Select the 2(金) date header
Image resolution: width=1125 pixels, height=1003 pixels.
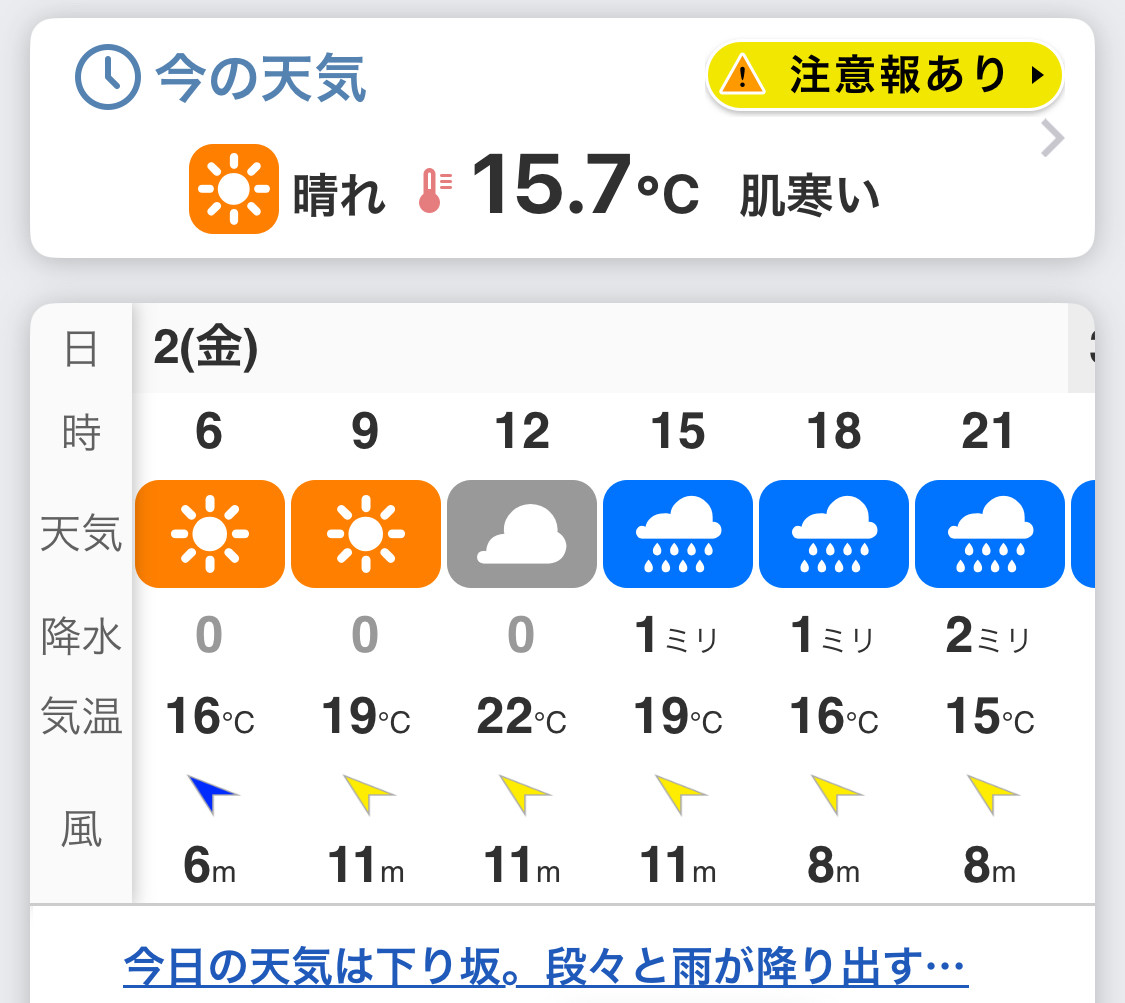click(205, 348)
